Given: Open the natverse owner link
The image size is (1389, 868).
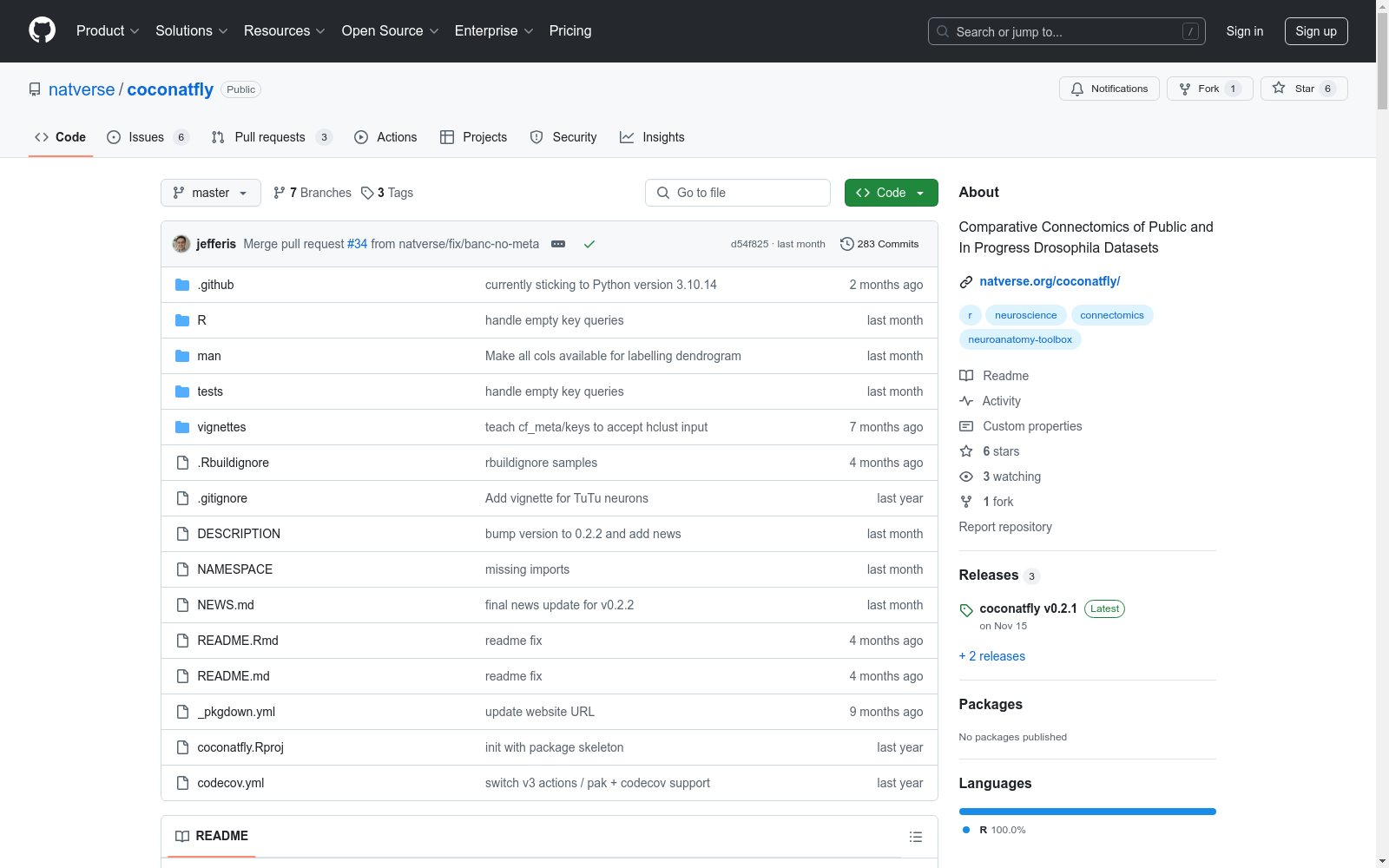Looking at the screenshot, I should pyautogui.click(x=82, y=89).
